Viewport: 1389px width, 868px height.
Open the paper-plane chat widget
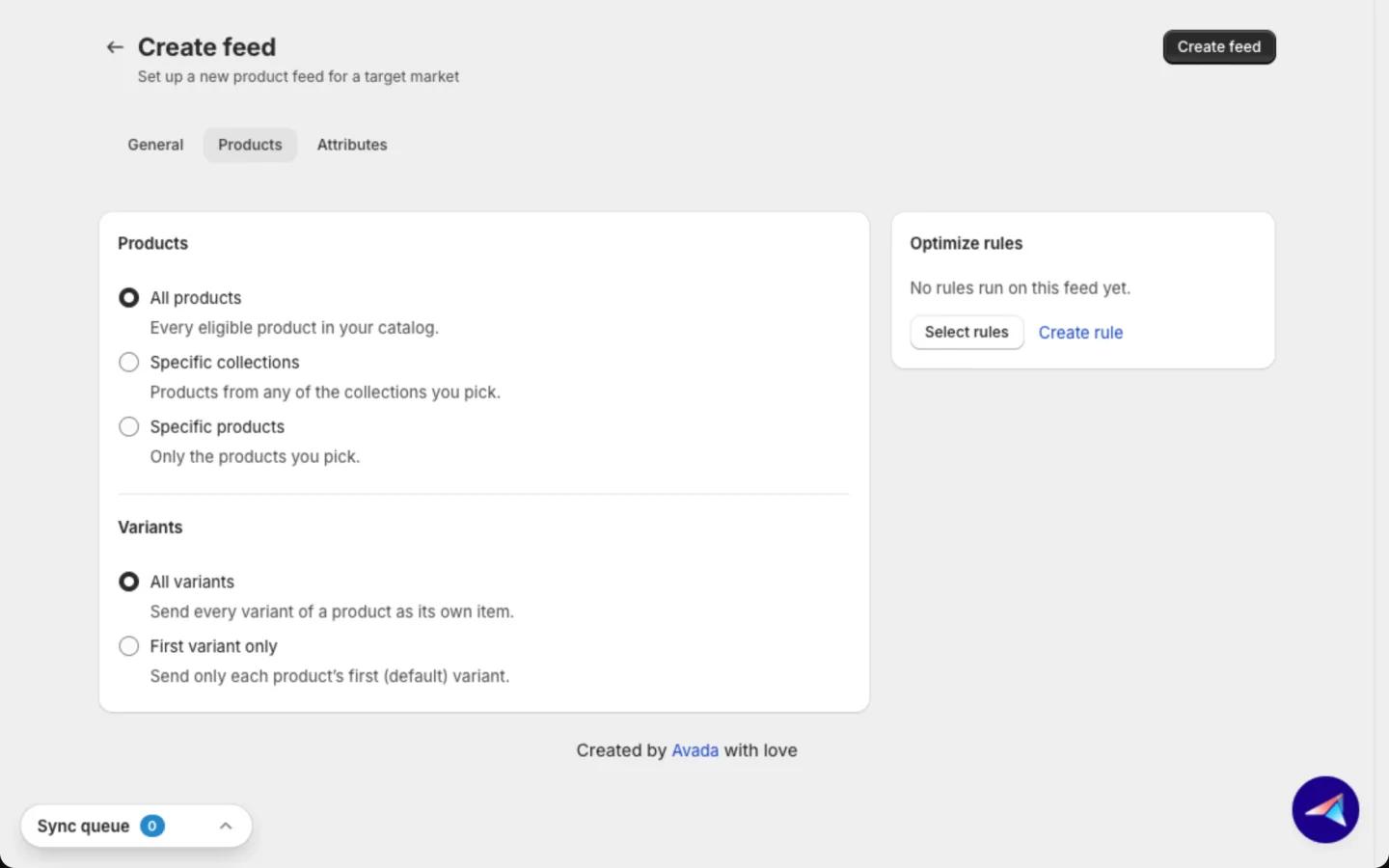1325,809
